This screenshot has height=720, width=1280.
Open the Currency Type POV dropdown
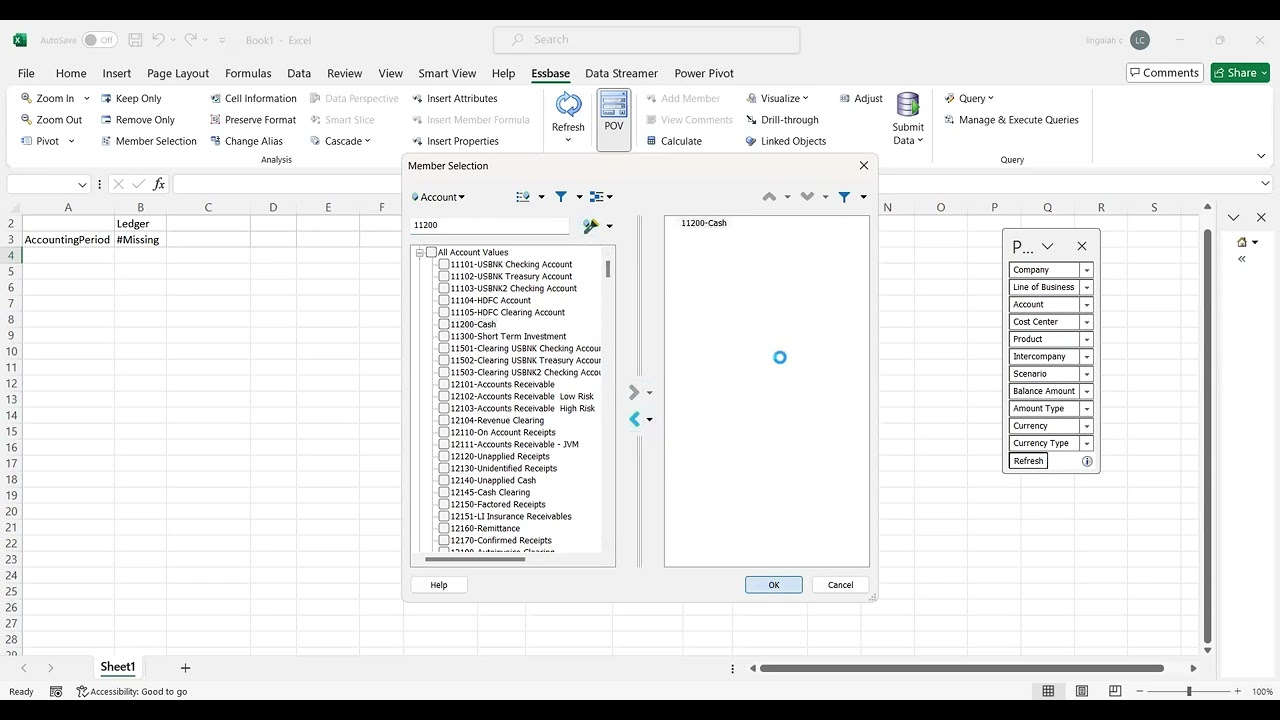pyautogui.click(x=1087, y=443)
